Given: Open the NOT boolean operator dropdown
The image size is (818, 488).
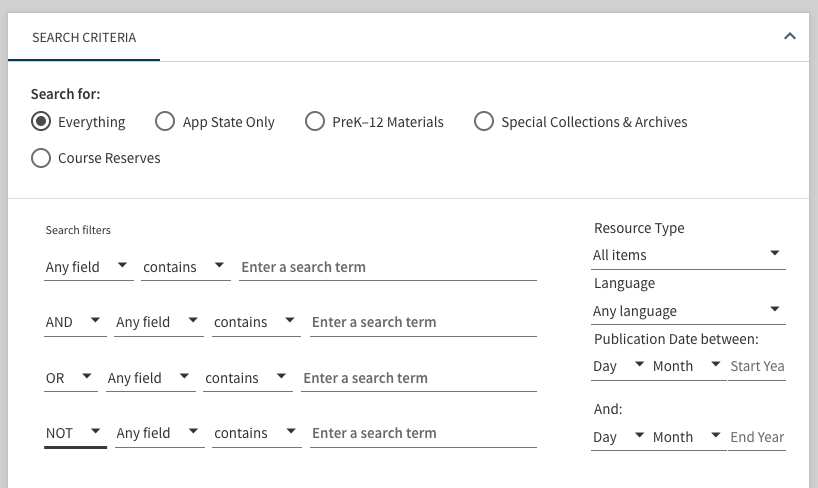Looking at the screenshot, I should tap(74, 433).
